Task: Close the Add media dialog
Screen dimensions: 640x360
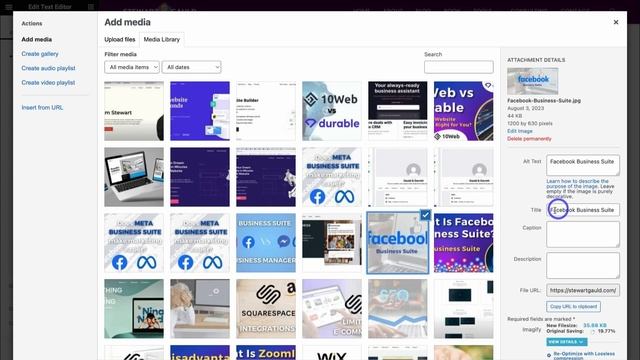Action: click(616, 22)
